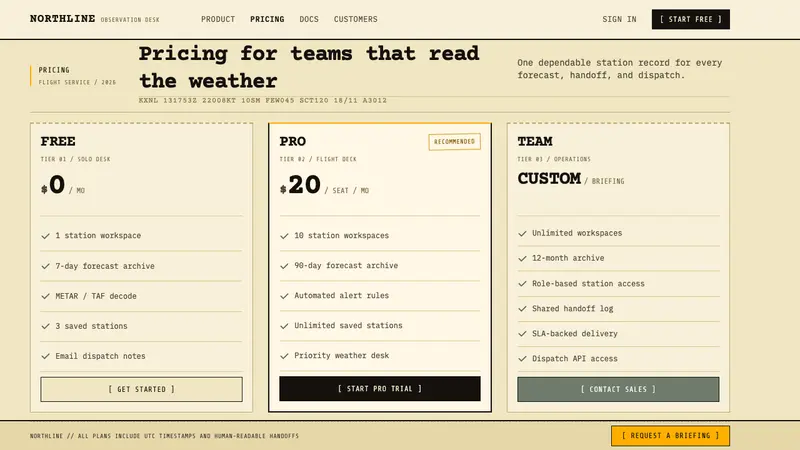Click checkmark icon beside '12-month archive'
Viewport: 800px width, 450px height.
522,258
